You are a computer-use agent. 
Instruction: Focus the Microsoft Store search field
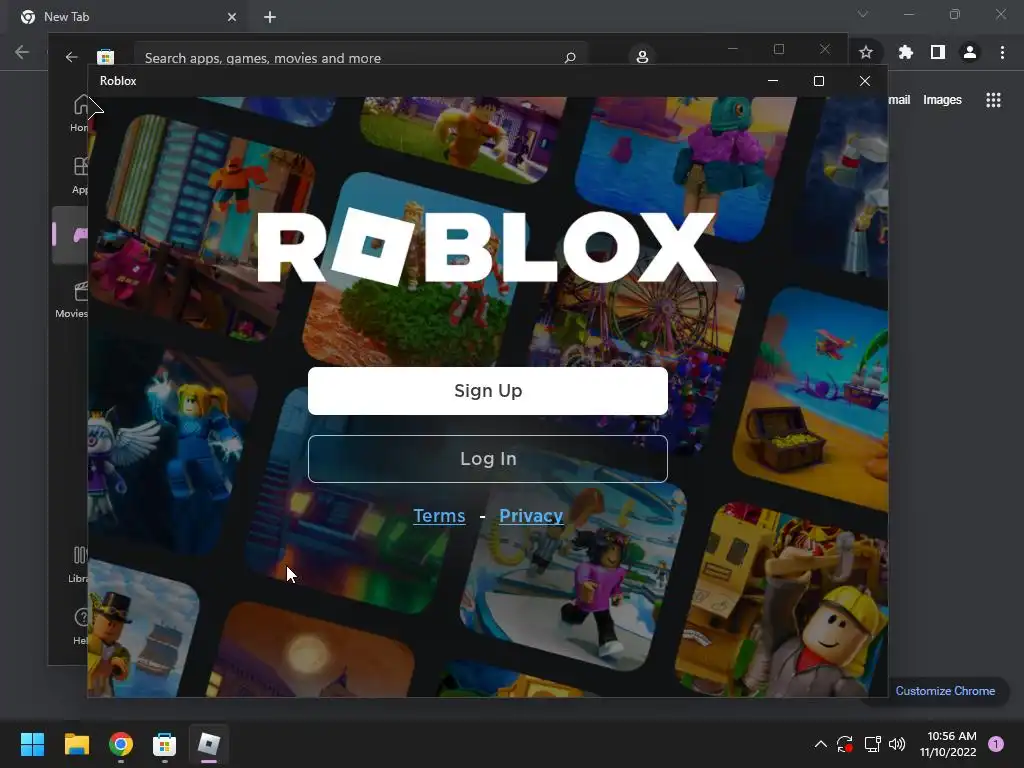(360, 56)
